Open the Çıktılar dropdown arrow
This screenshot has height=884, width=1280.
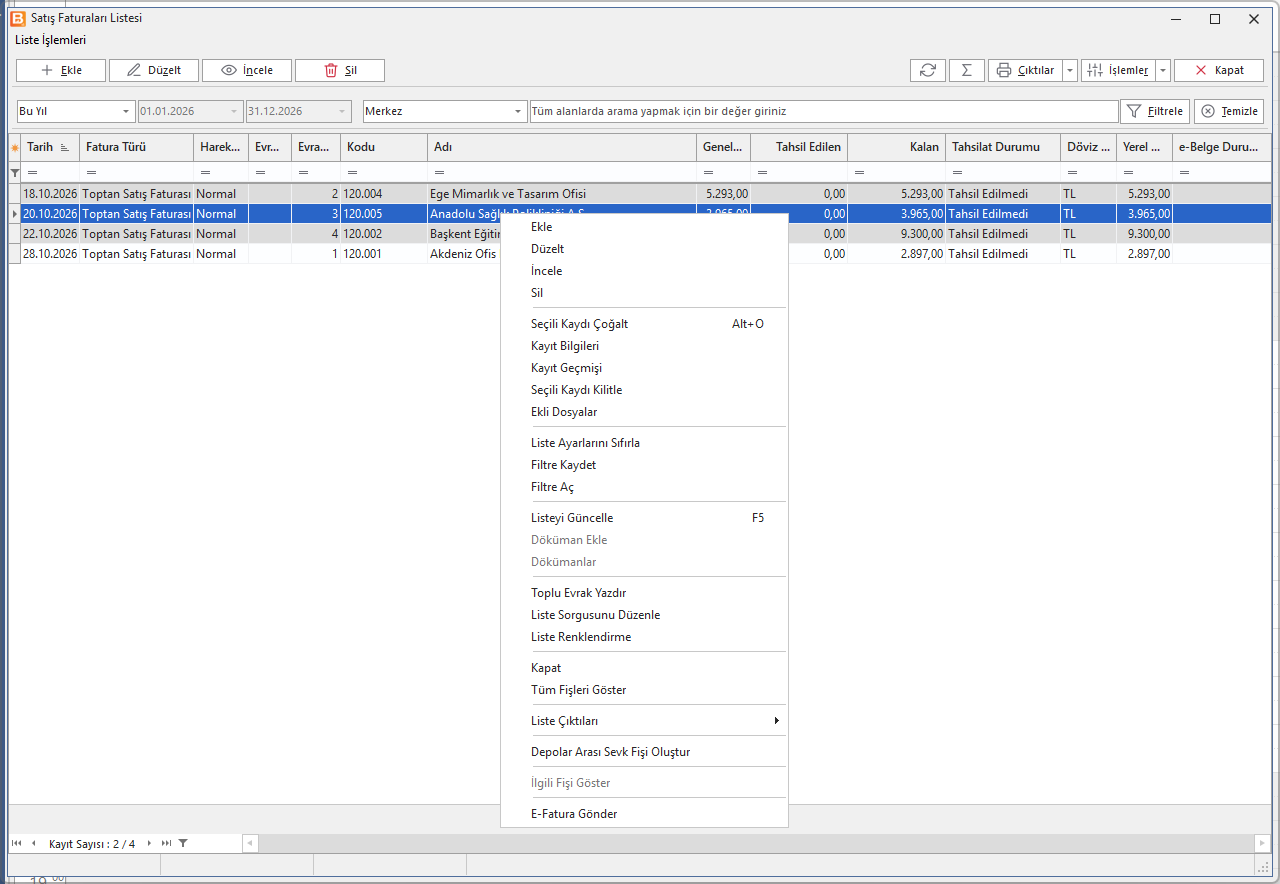(1070, 70)
